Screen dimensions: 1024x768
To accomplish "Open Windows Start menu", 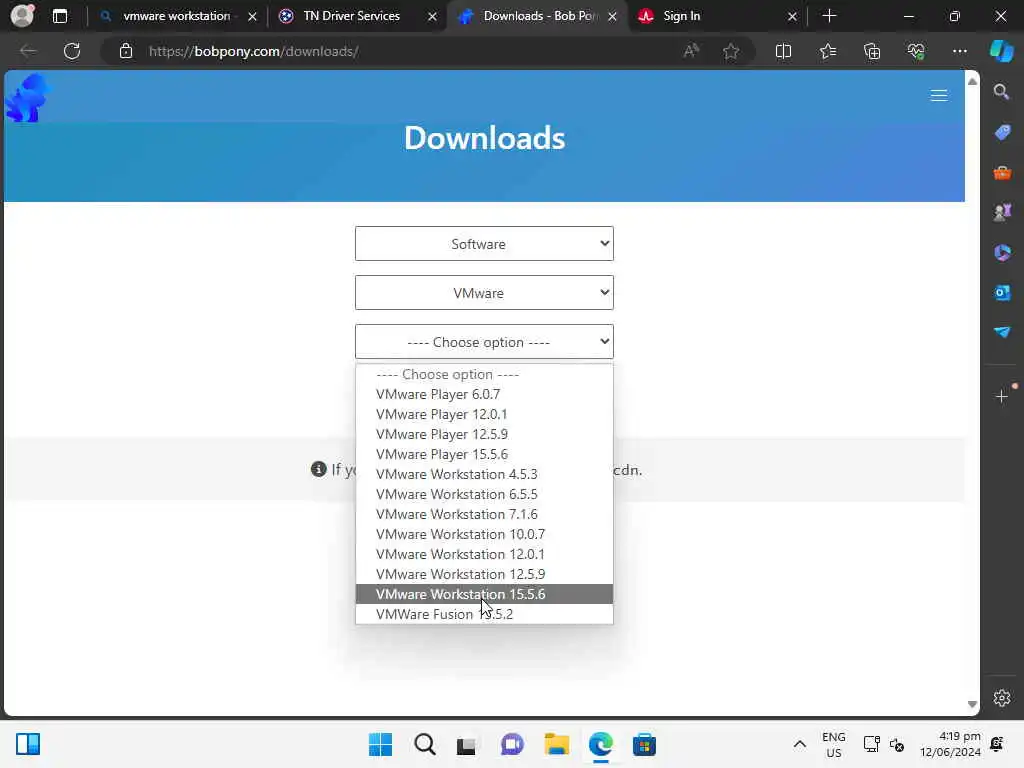I will (x=380, y=744).
